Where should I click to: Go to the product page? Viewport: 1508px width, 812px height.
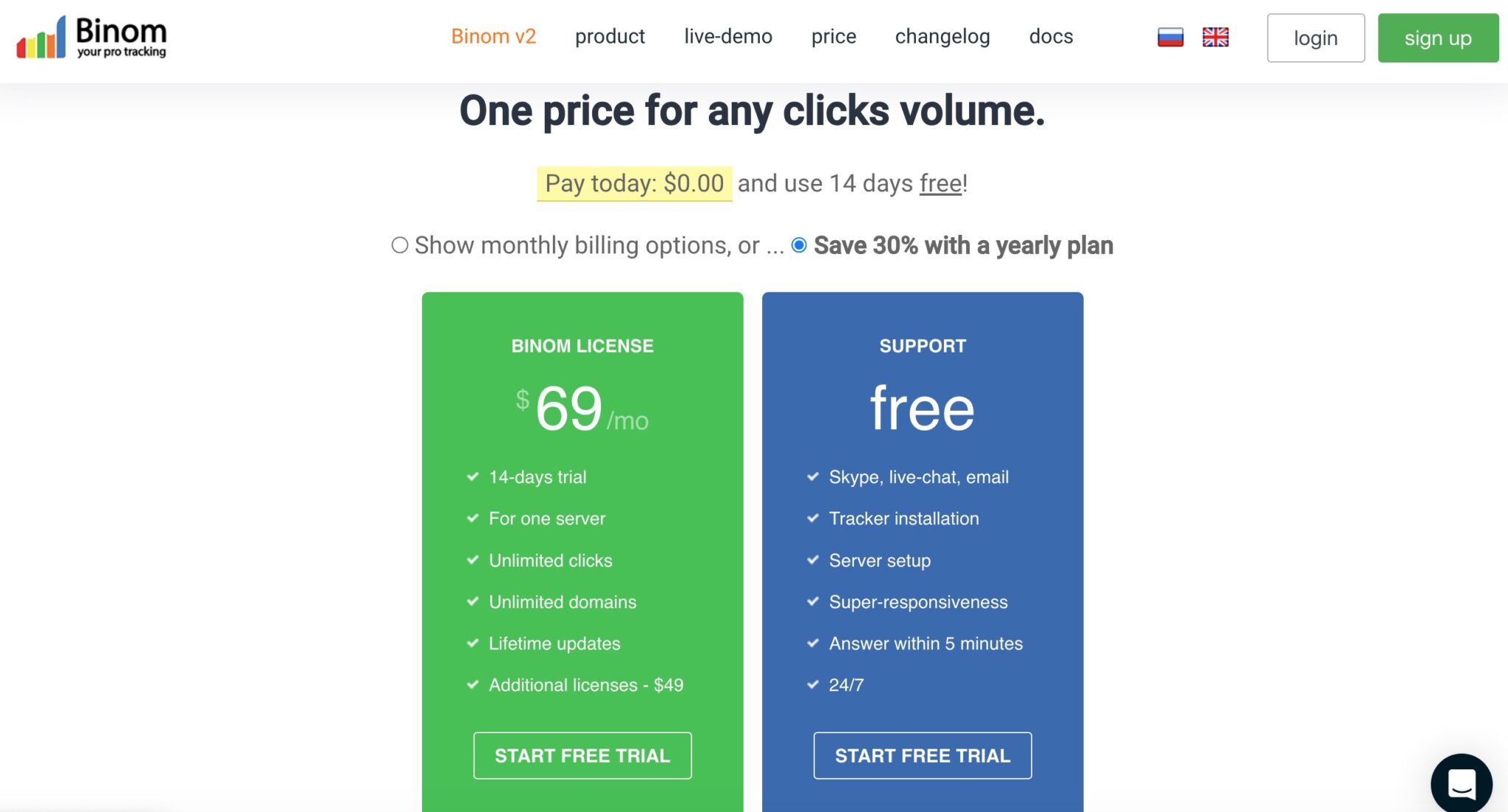610,36
